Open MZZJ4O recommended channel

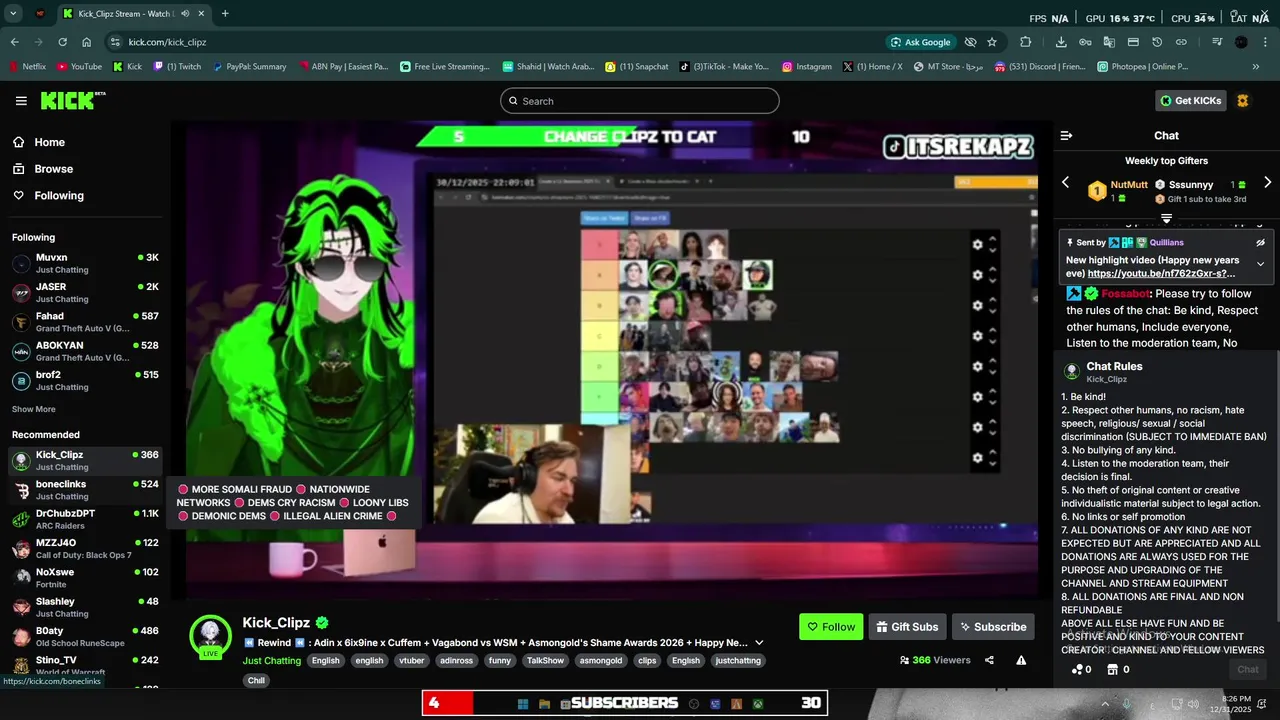85,549
